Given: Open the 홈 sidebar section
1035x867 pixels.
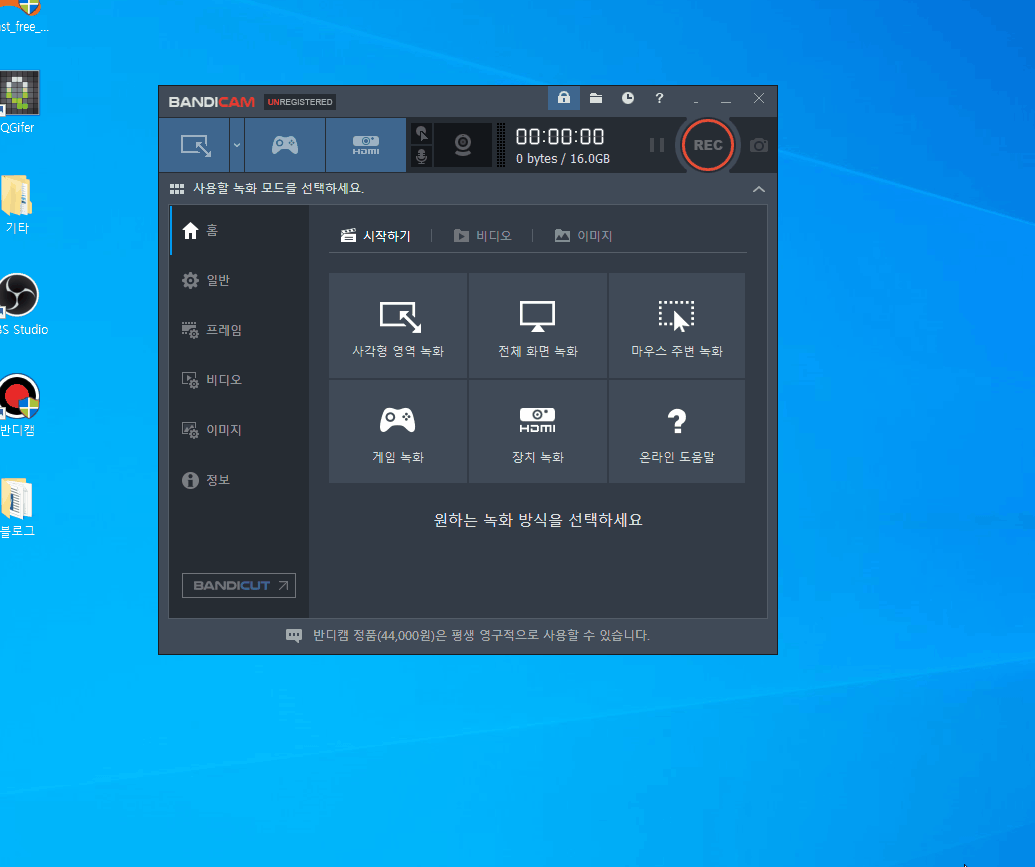Looking at the screenshot, I should (x=240, y=230).
